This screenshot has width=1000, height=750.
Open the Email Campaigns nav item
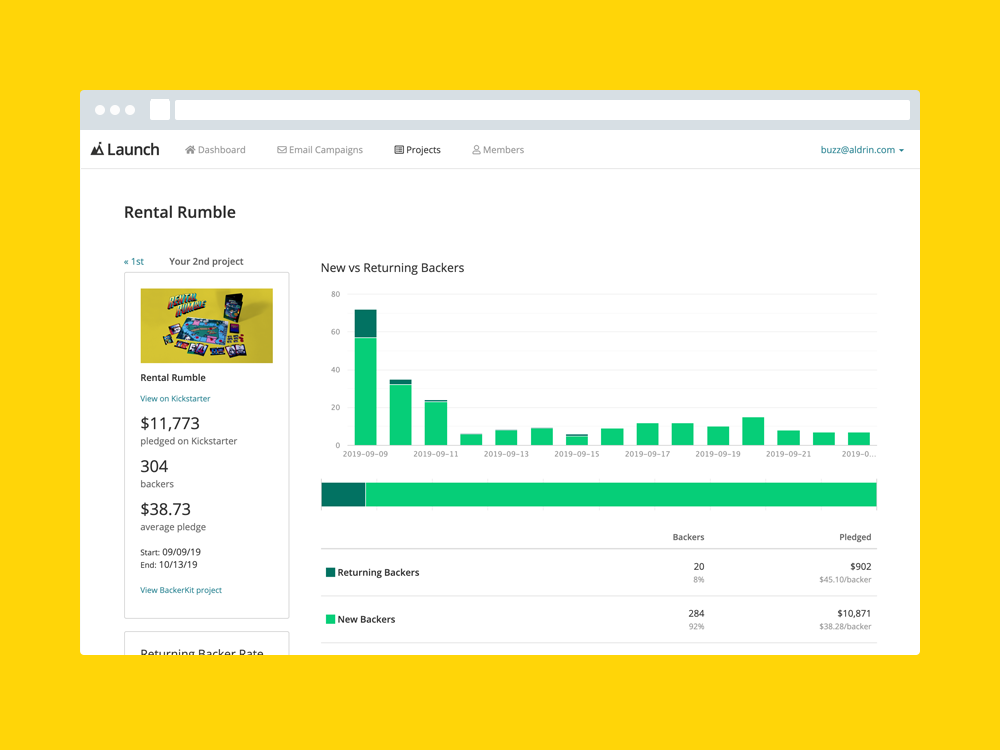(320, 150)
